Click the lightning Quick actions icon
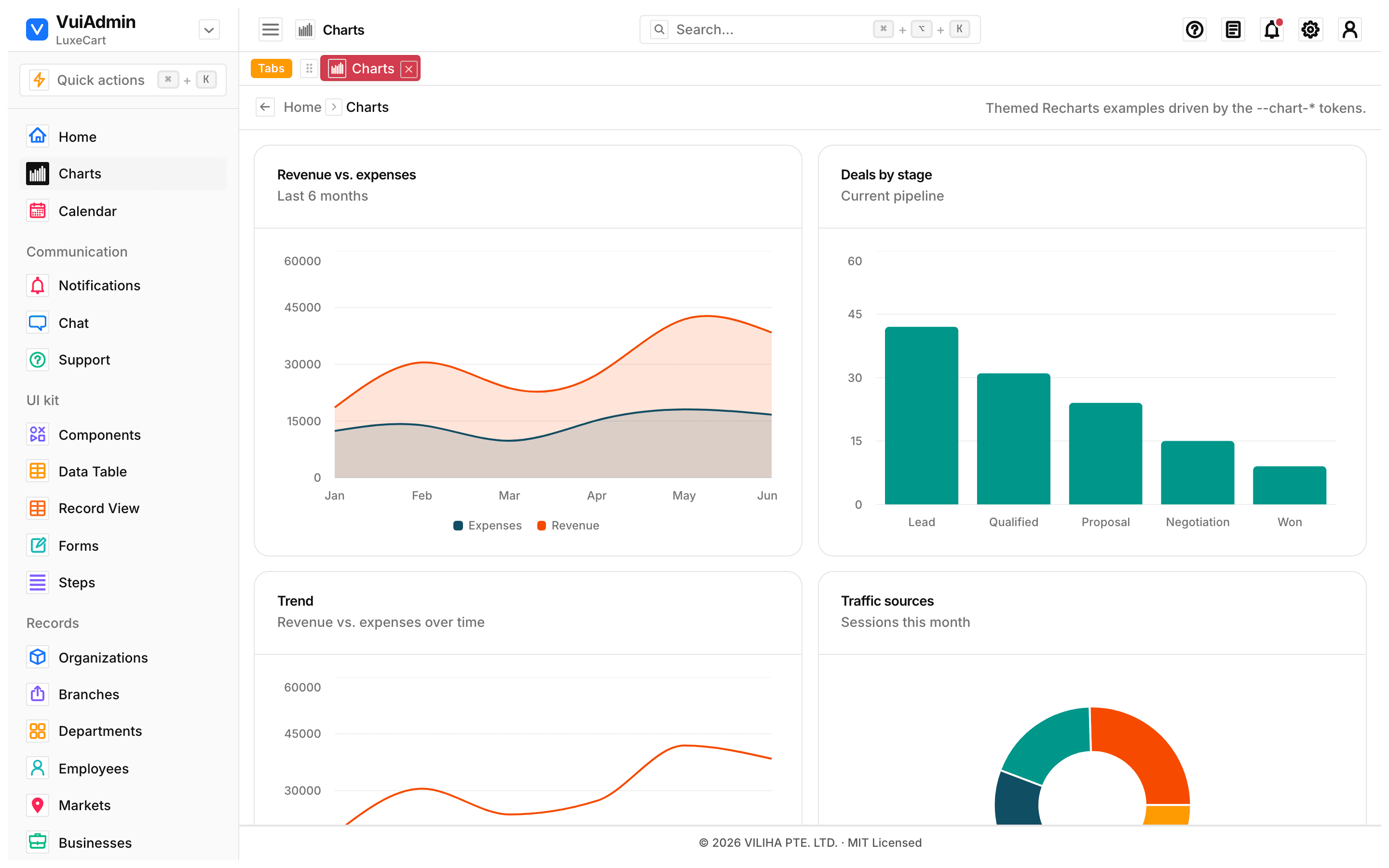1389x868 pixels. click(x=39, y=80)
